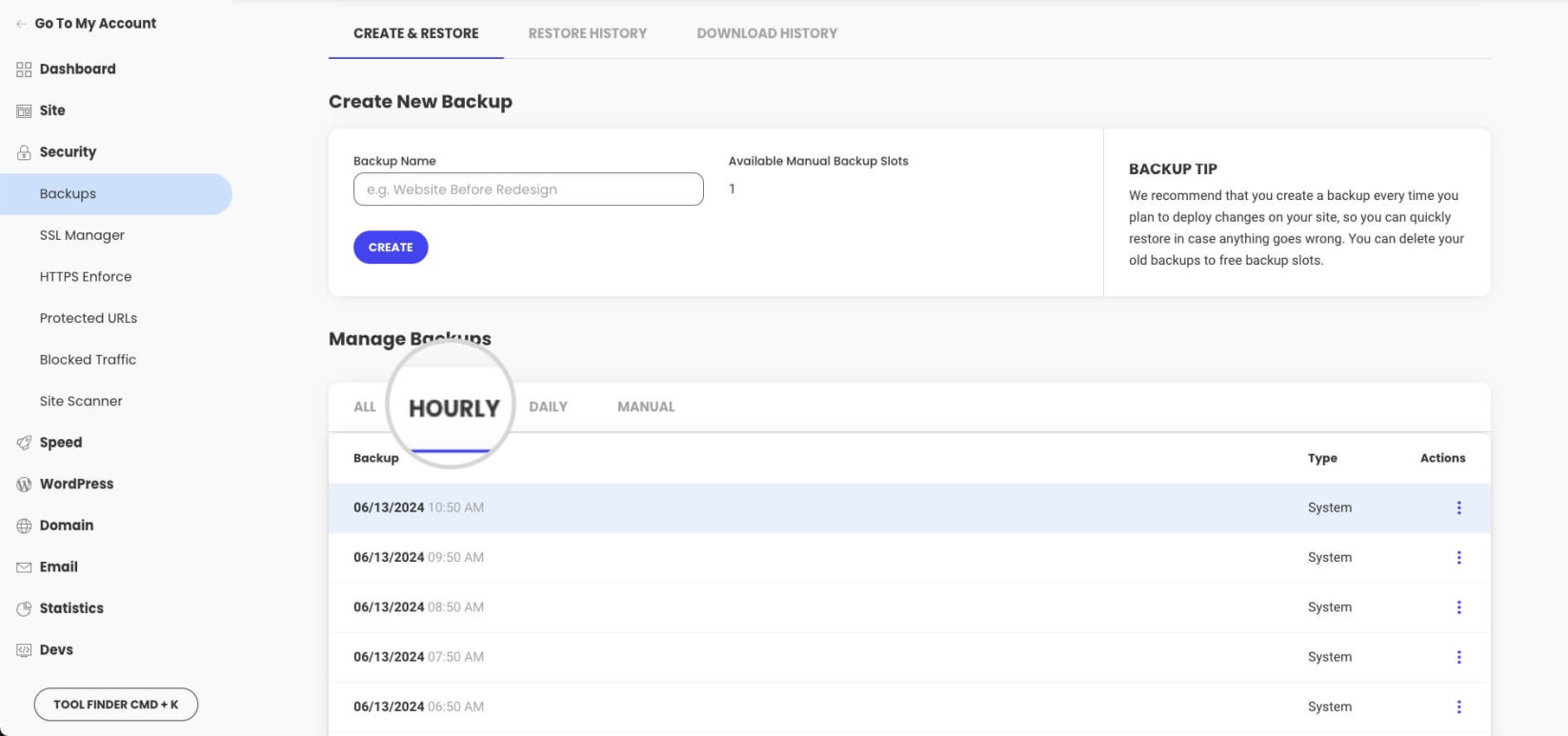Select Backups in the Security submenu
1568x736 pixels.
click(116, 194)
